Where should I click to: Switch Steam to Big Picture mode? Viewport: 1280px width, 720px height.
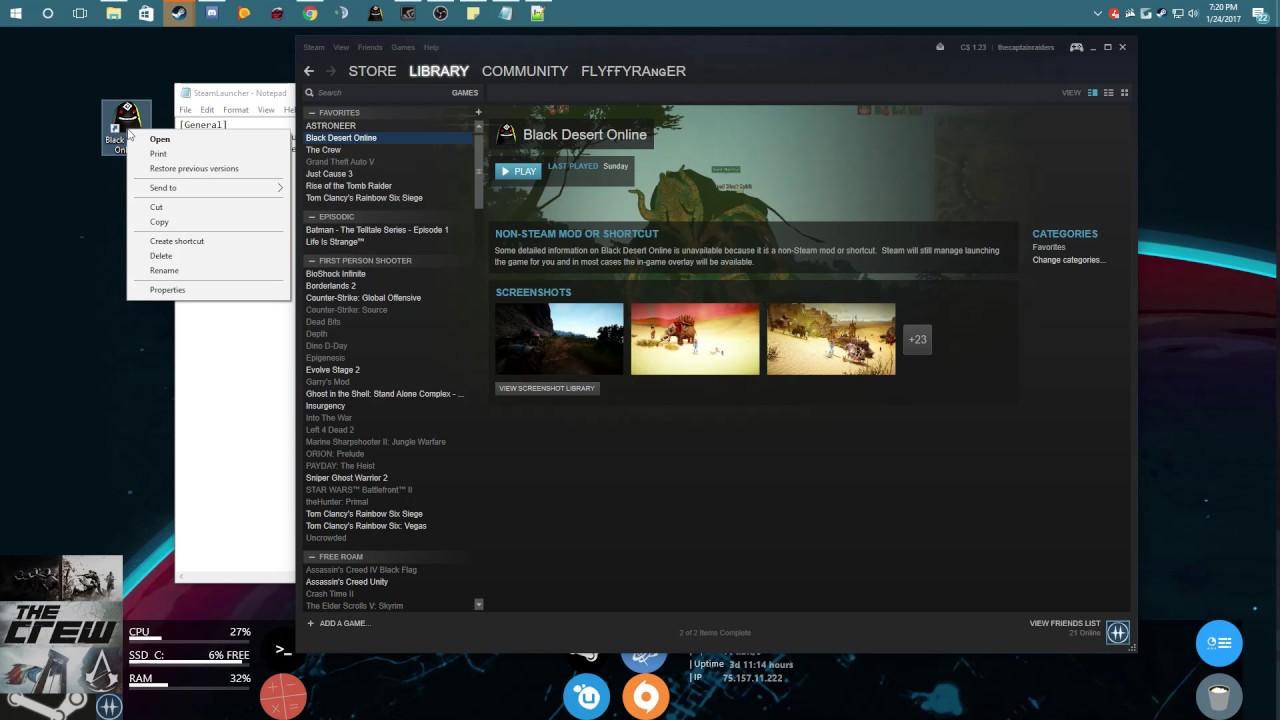(1076, 47)
